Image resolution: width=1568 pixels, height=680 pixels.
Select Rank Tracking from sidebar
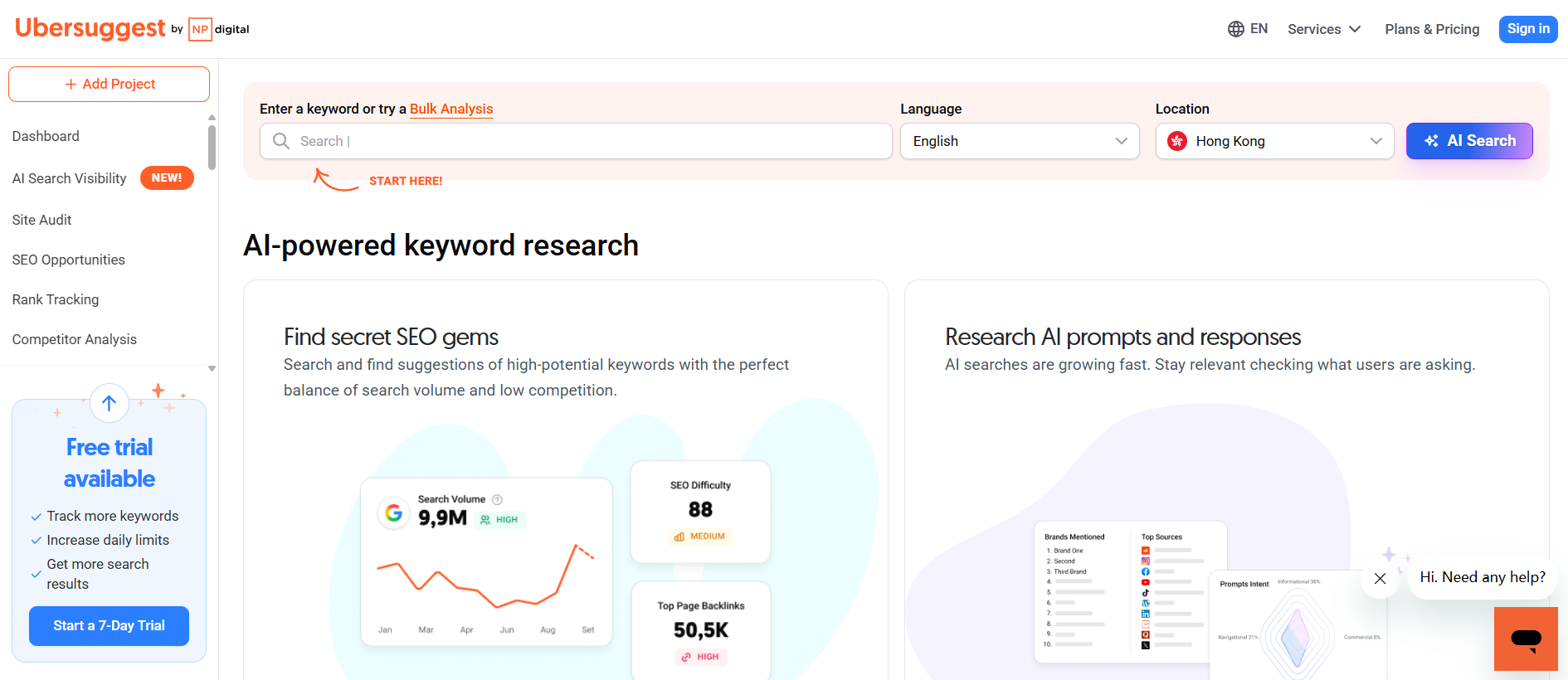tap(56, 299)
